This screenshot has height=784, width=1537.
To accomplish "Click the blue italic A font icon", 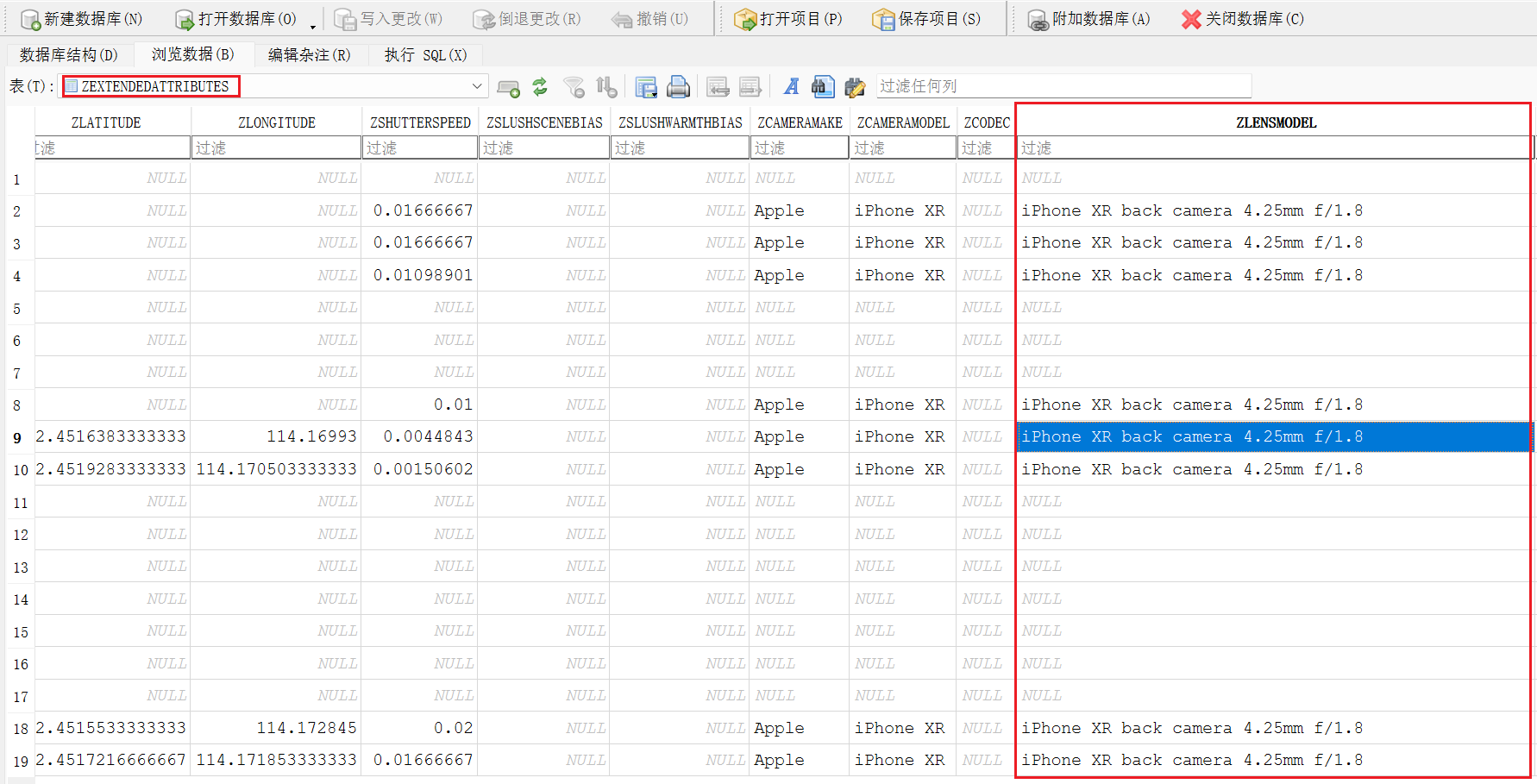I will (x=791, y=86).
